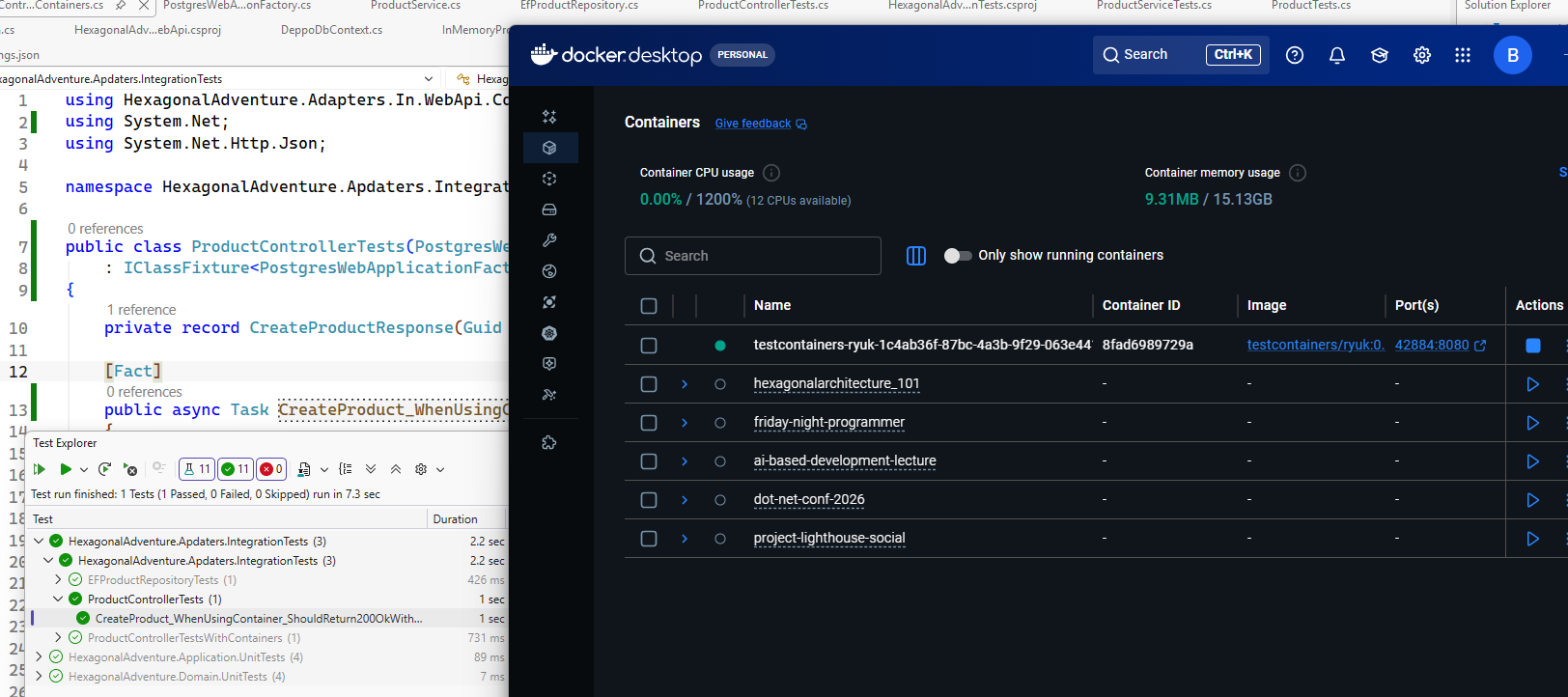Open Docker Volumes view in sidebar
This screenshot has height=697, width=1568.
pos(549,209)
